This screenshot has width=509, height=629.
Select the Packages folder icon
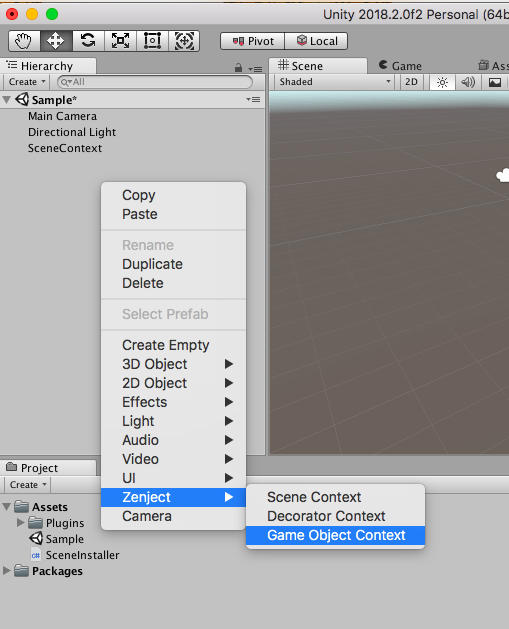click(21, 570)
